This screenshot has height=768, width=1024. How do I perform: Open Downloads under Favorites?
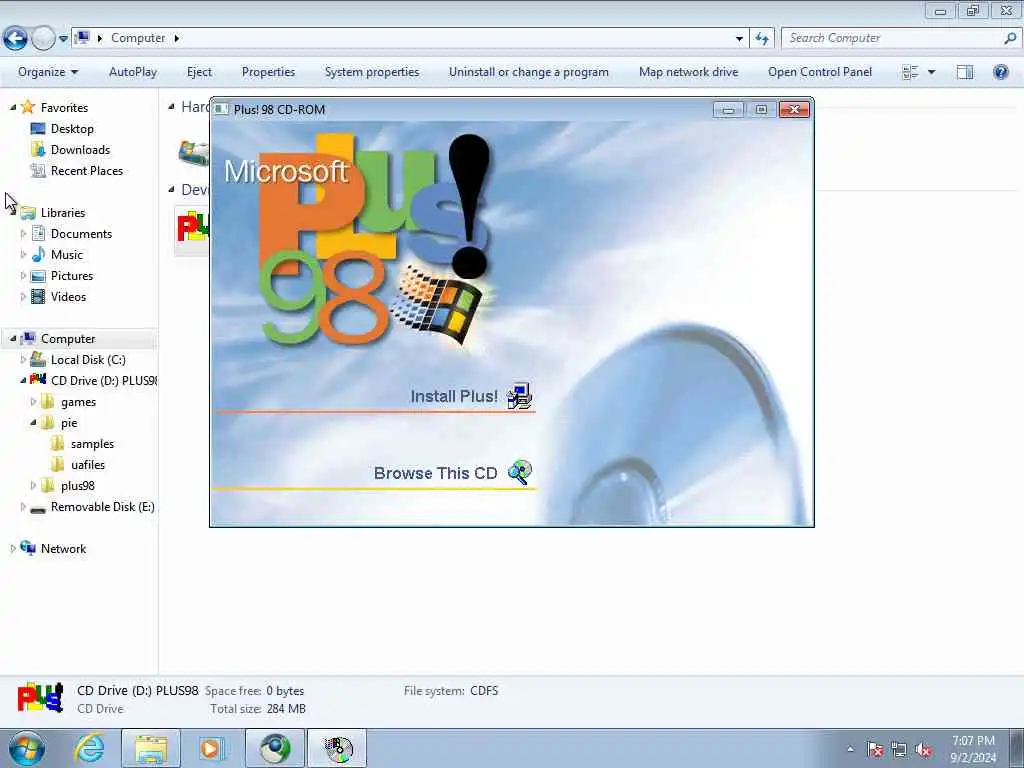click(x=80, y=150)
